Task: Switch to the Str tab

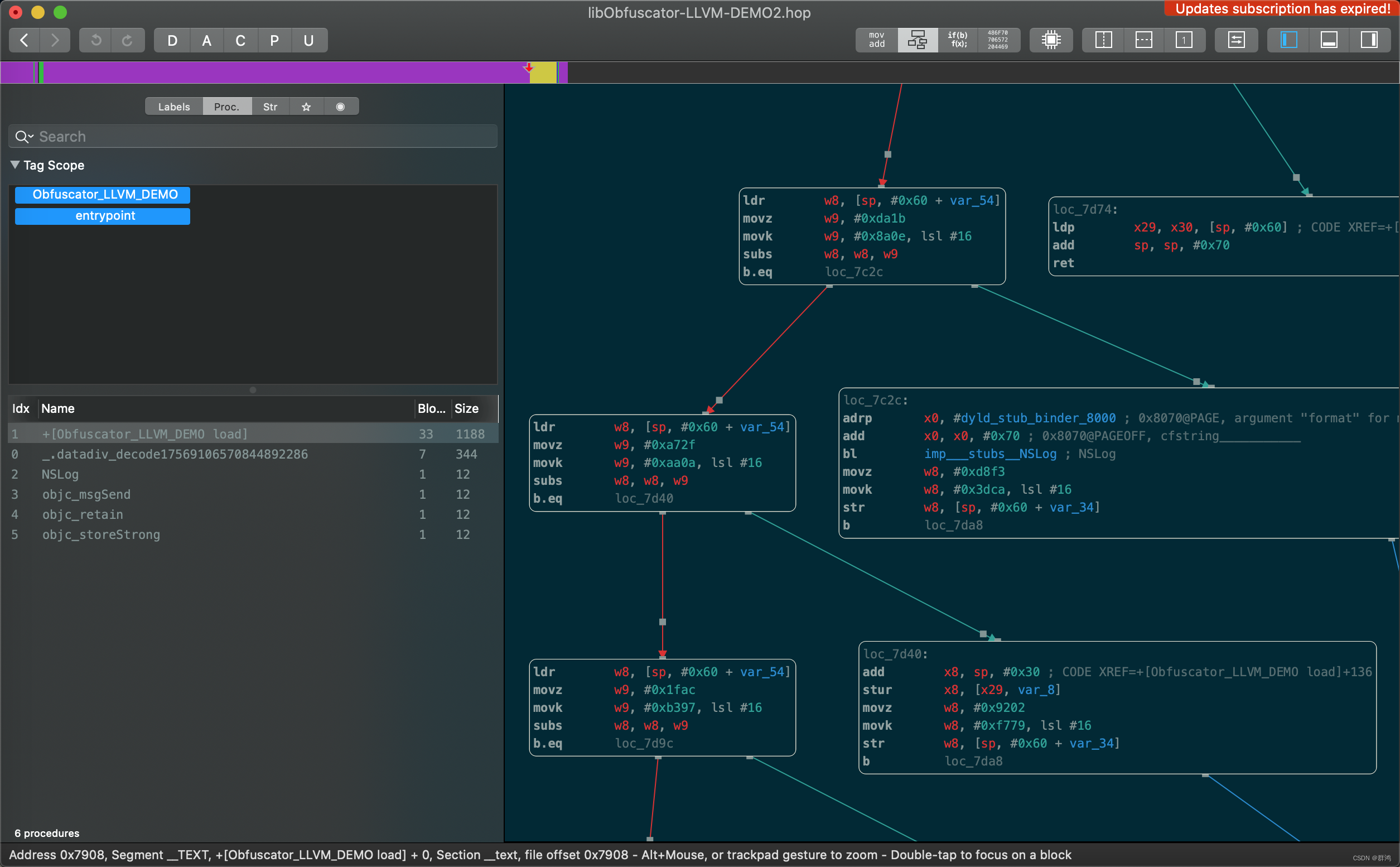Action: pyautogui.click(x=269, y=107)
